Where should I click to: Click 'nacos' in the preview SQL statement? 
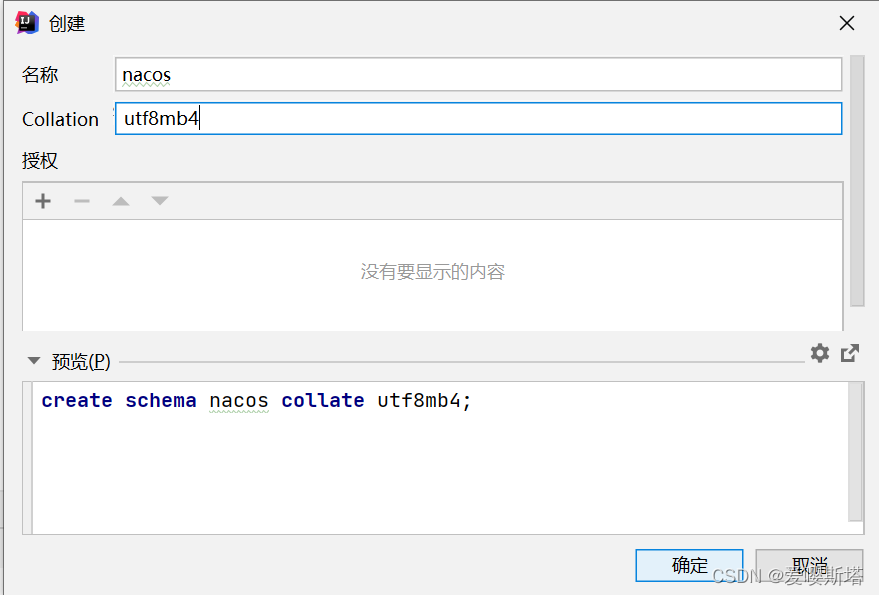click(239, 401)
